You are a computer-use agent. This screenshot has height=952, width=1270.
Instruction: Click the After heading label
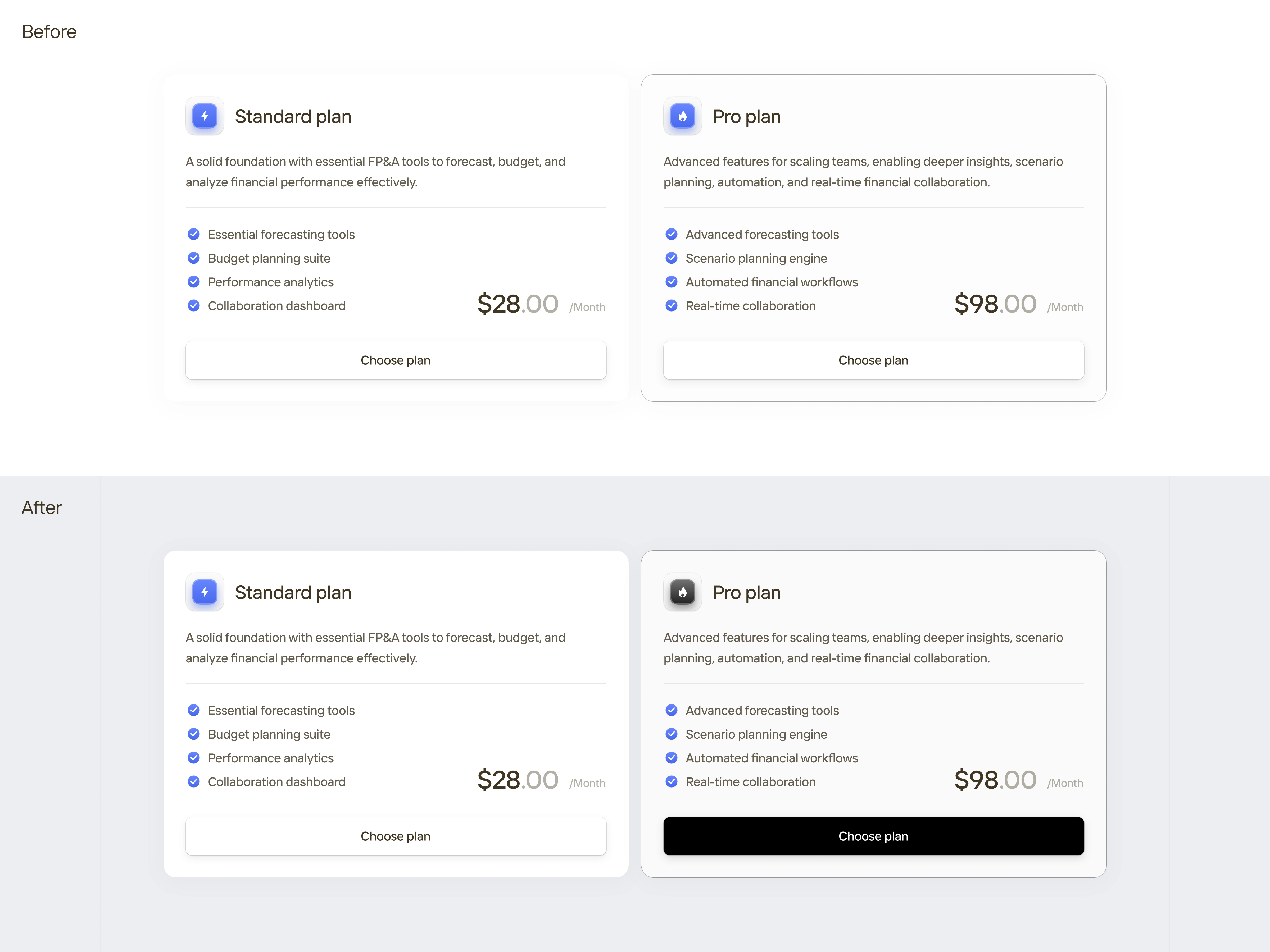point(41,508)
